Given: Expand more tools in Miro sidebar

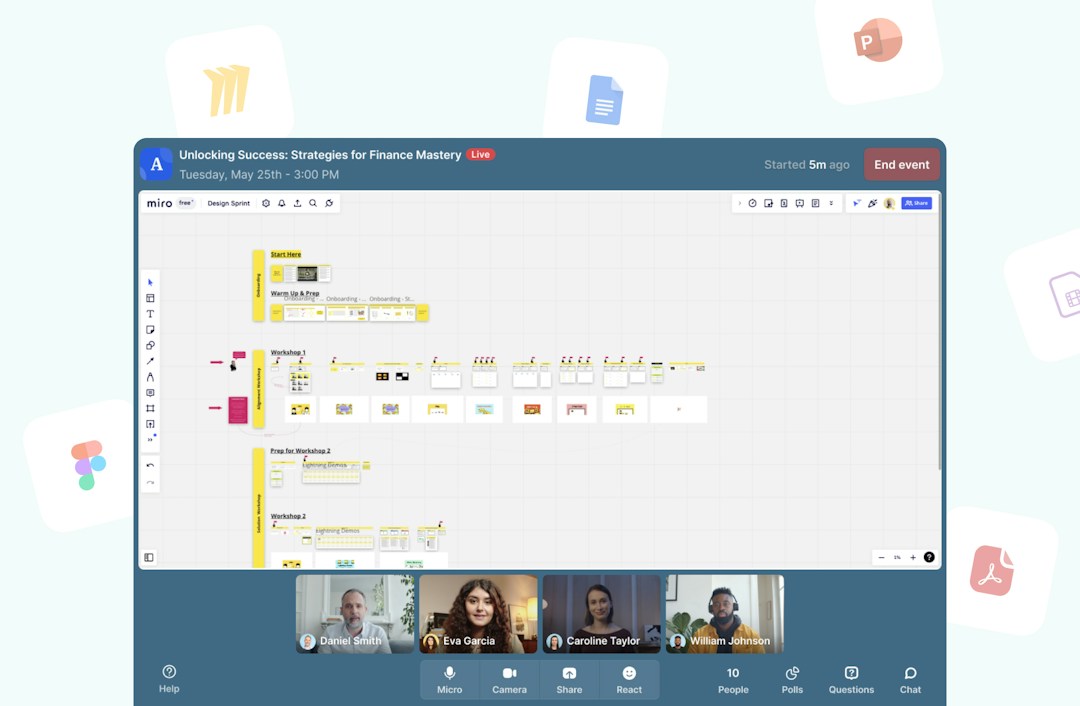Looking at the screenshot, I should pos(151,439).
